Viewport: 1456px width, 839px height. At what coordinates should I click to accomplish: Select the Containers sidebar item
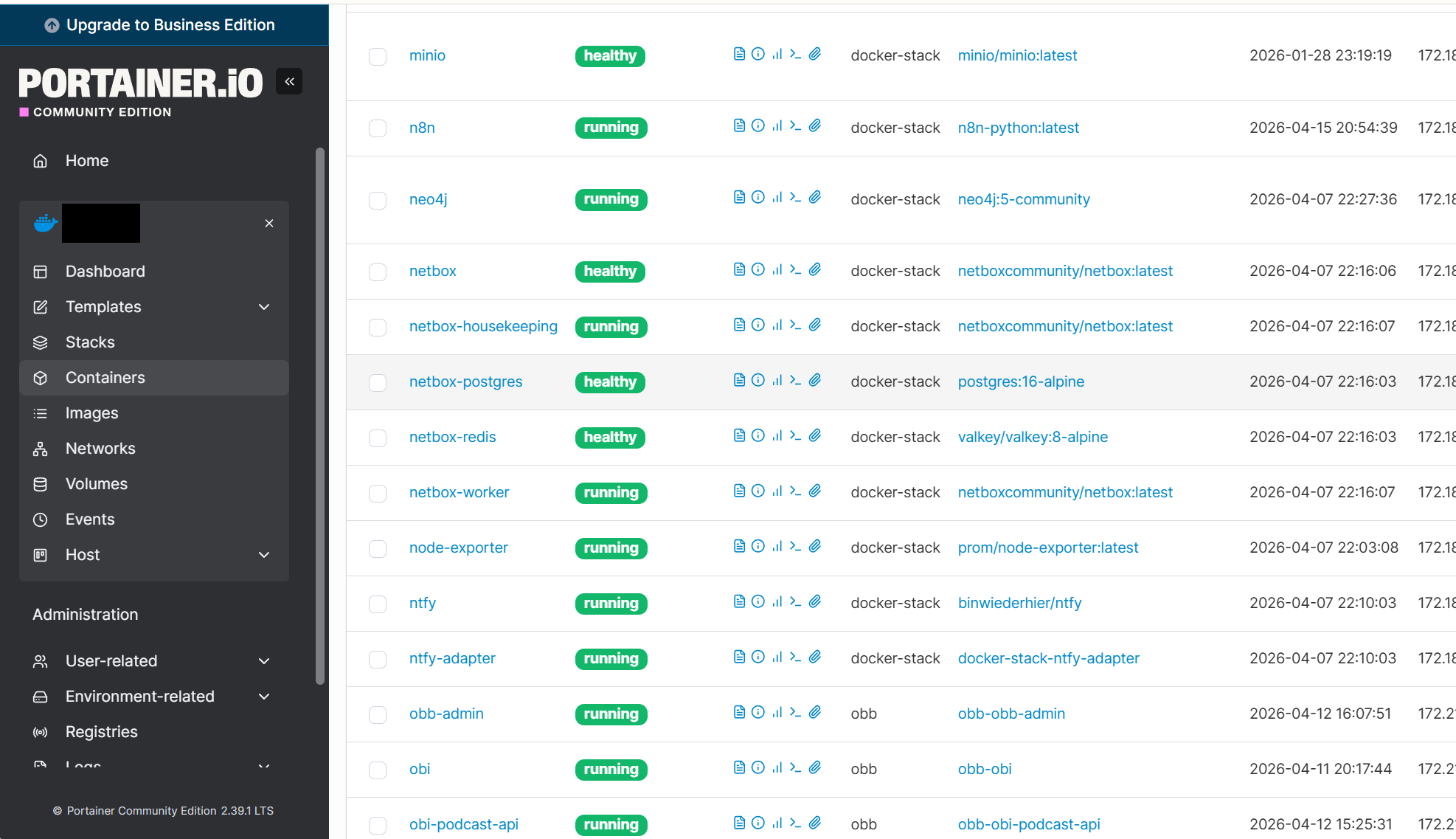coord(154,378)
